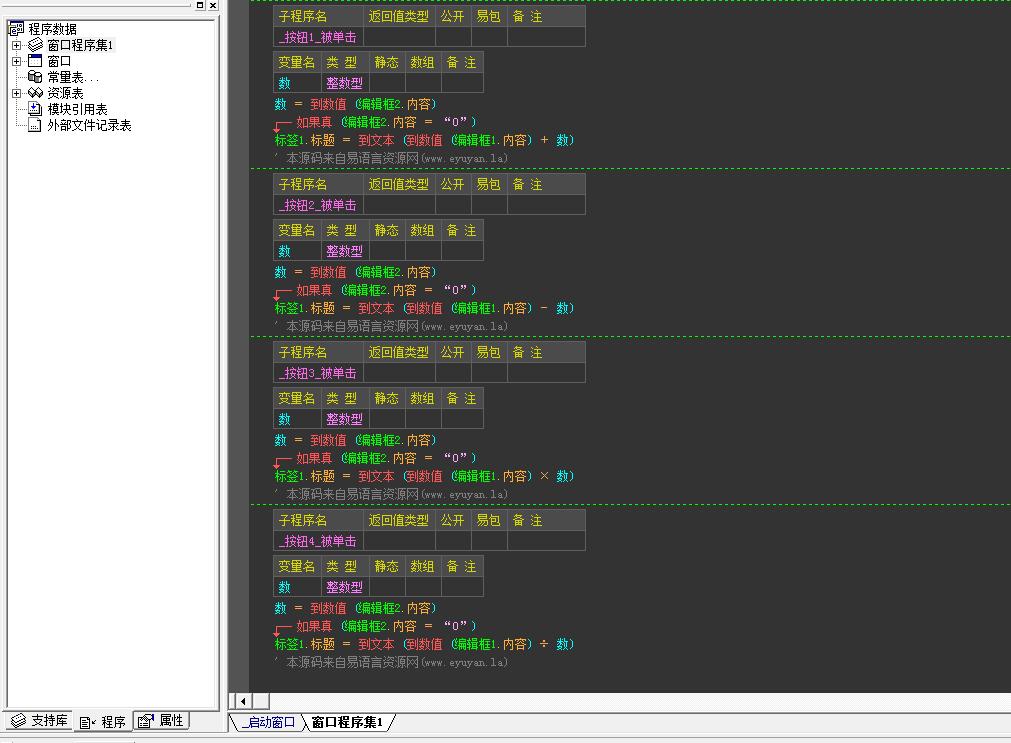This screenshot has width=1011, height=743.
Task: Click the 如果真 line in _按钮2_被单击
Action: 386,290
